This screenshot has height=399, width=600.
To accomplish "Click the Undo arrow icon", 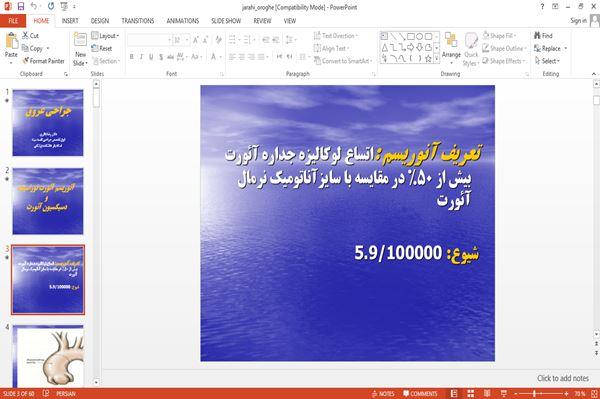I will click(34, 6).
